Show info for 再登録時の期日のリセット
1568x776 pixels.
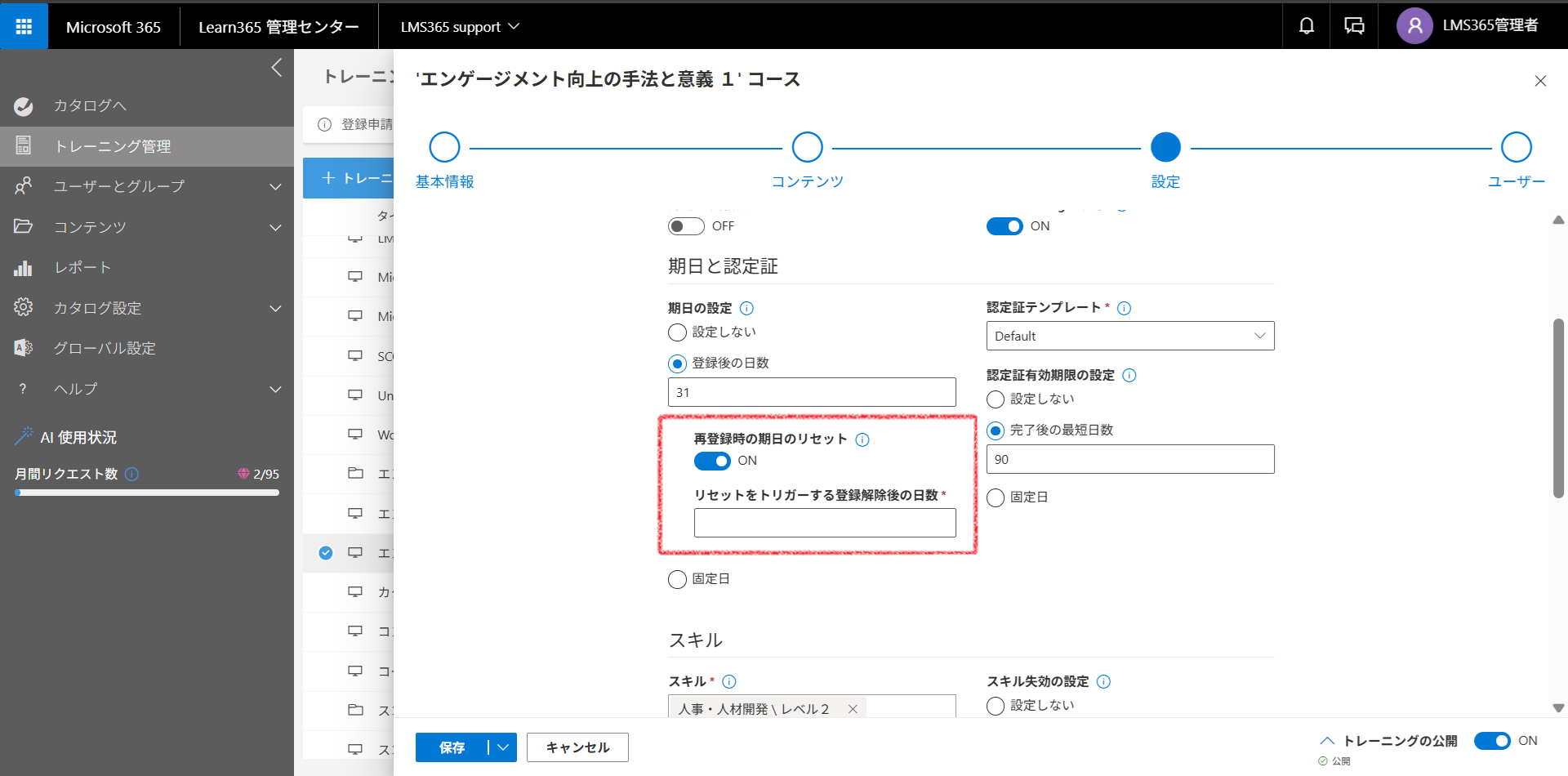click(862, 439)
